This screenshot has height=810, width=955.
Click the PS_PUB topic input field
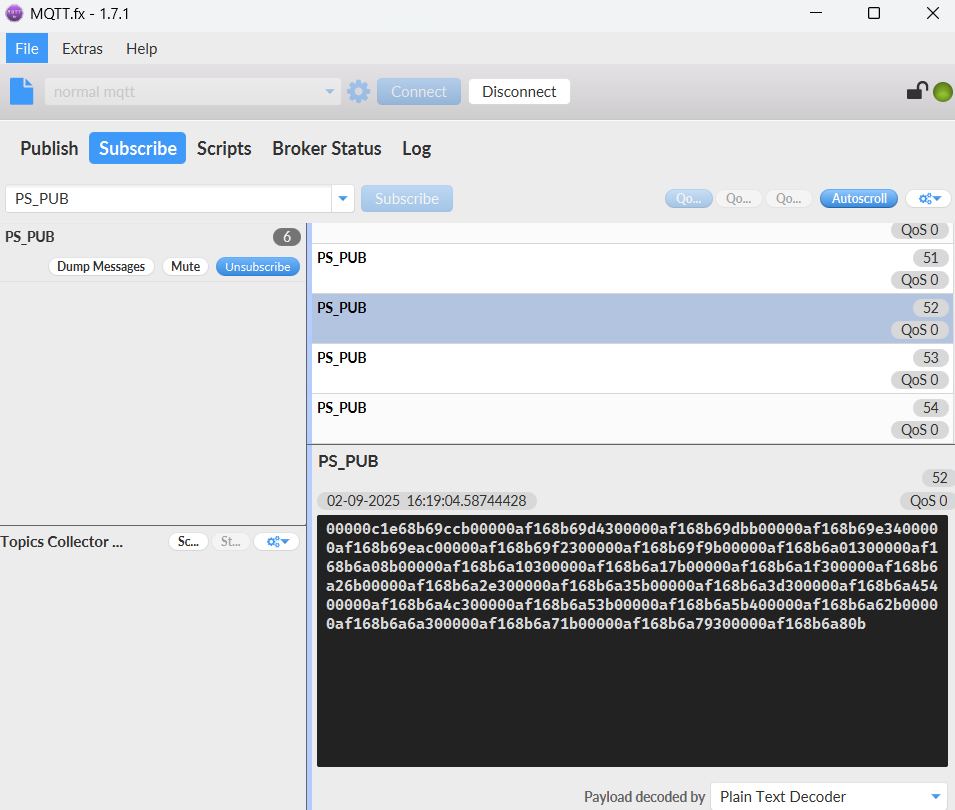[x=169, y=199]
